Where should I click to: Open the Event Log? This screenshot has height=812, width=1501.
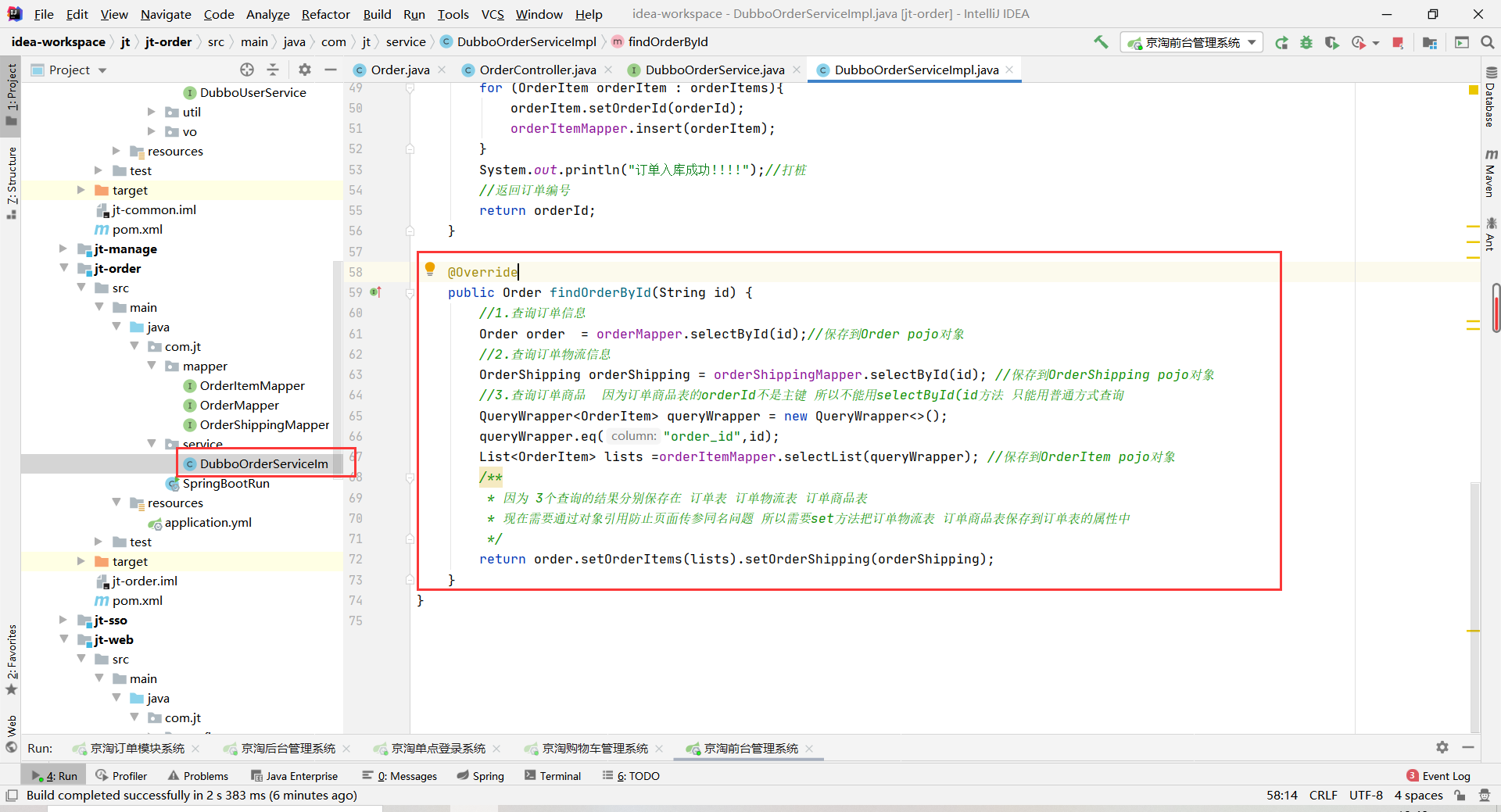tap(1438, 776)
